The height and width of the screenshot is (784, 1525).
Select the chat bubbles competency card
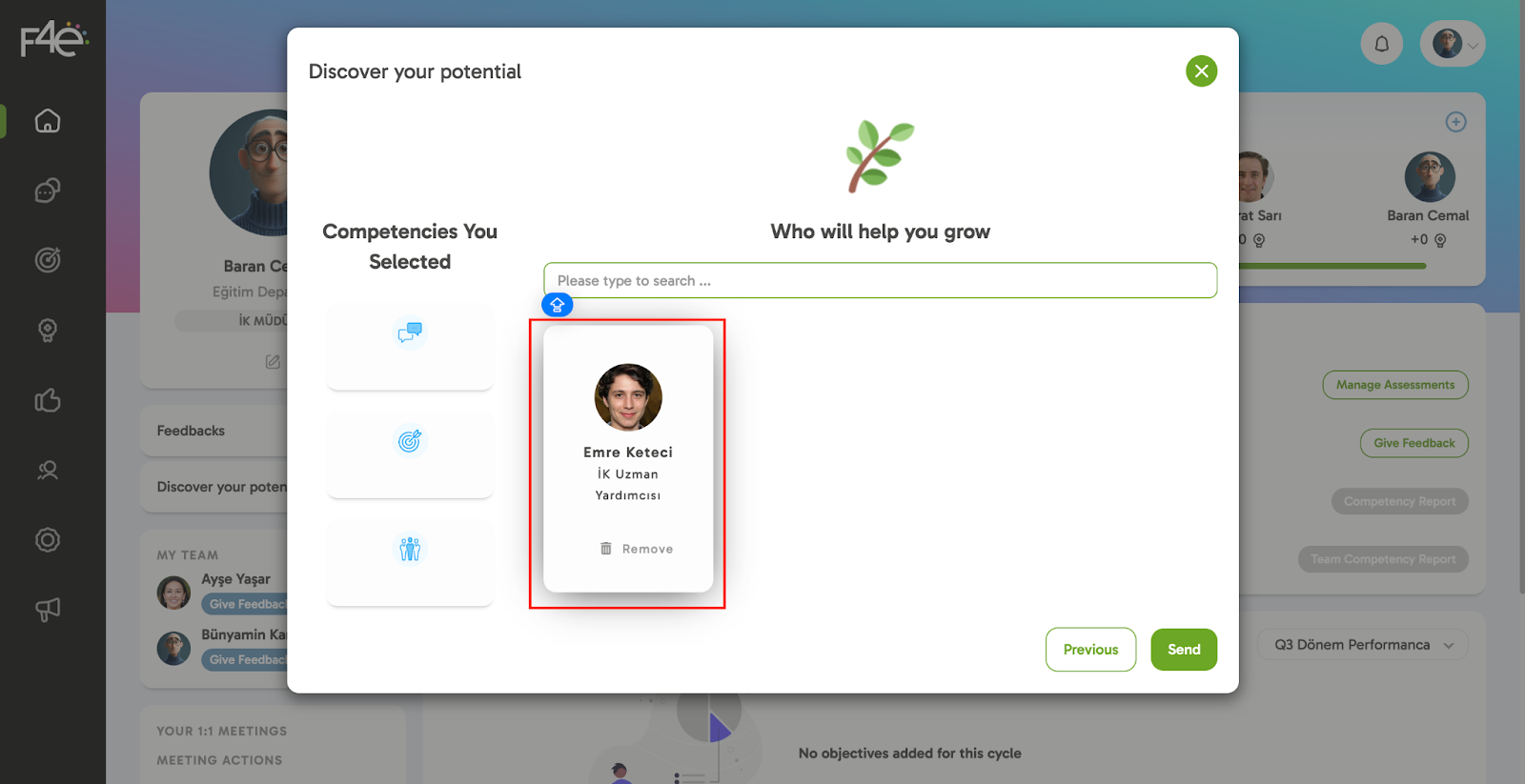tap(410, 346)
